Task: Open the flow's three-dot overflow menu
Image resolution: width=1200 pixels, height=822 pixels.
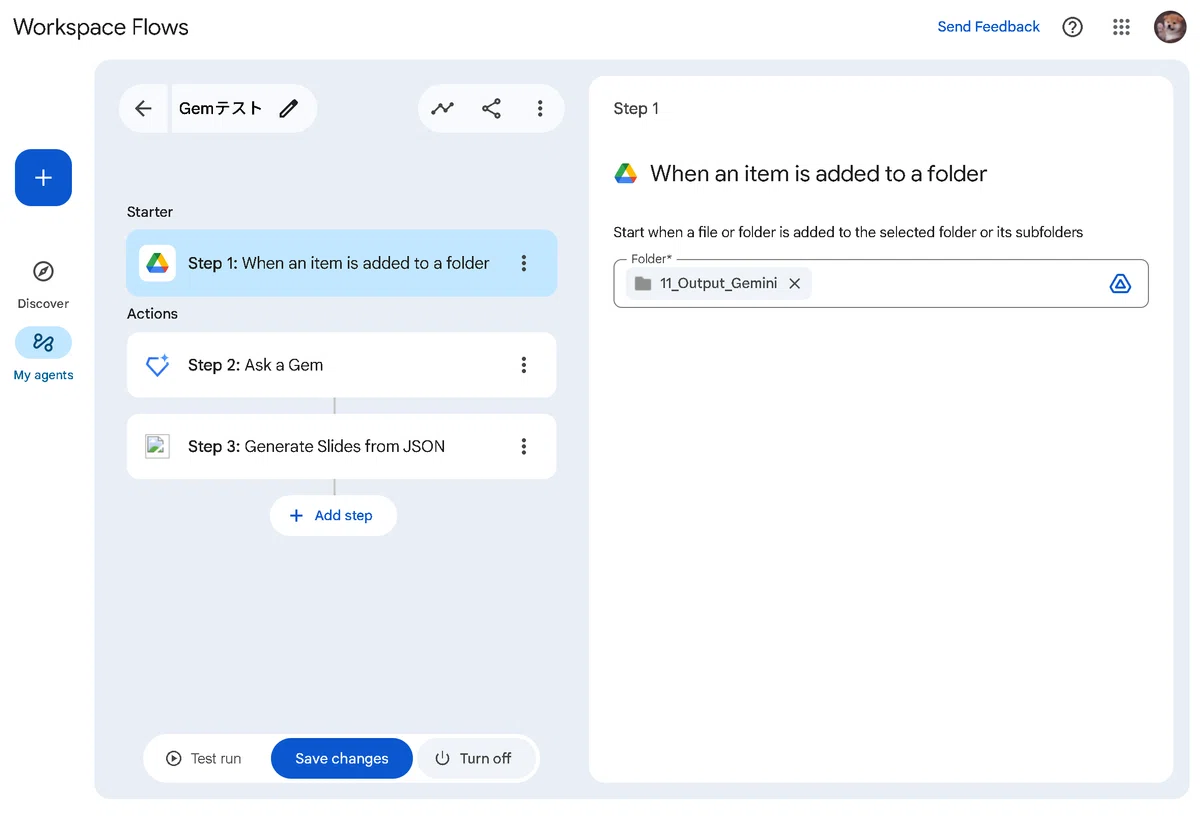Action: point(540,109)
